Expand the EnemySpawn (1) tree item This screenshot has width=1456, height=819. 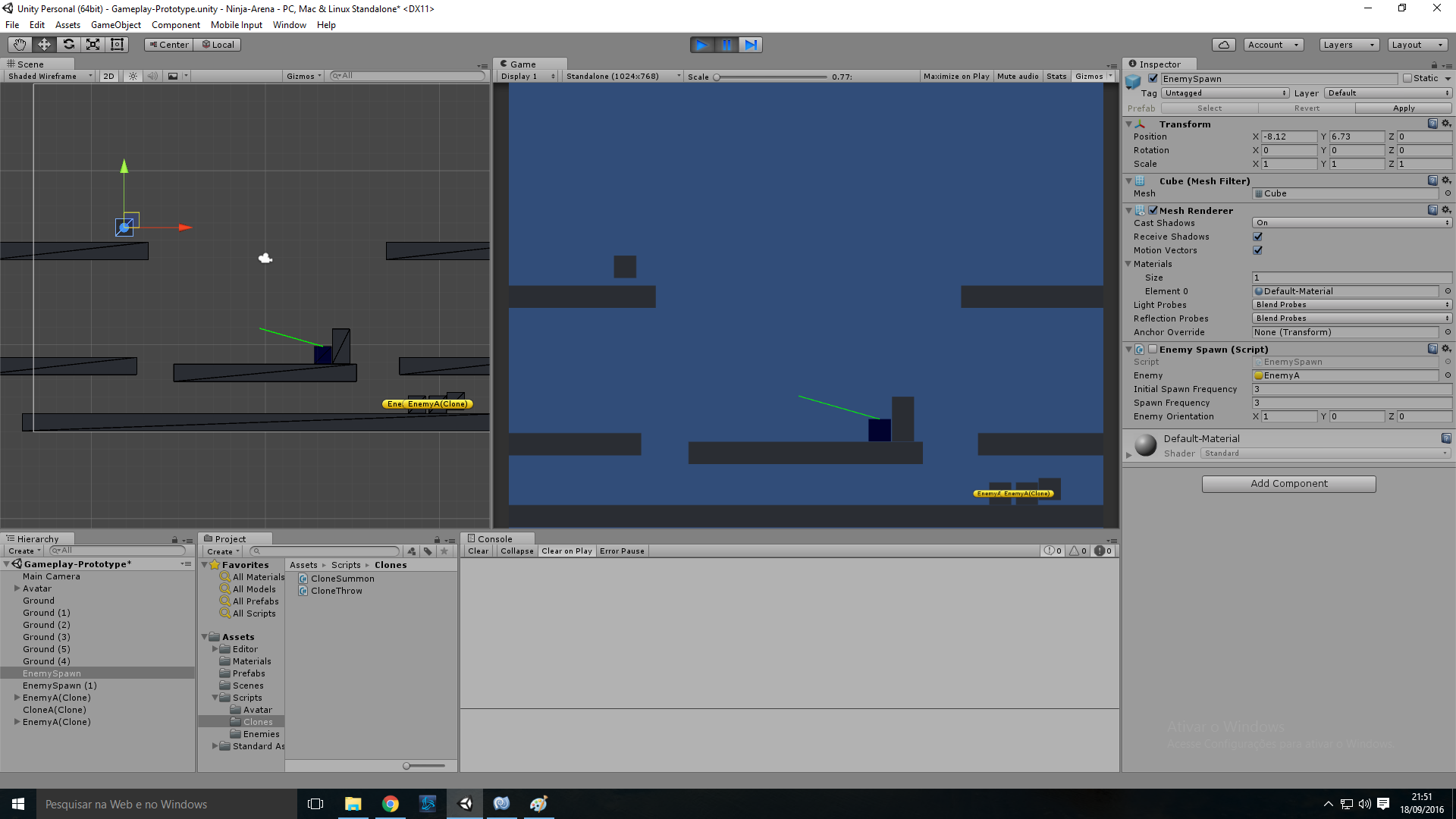(x=15, y=685)
